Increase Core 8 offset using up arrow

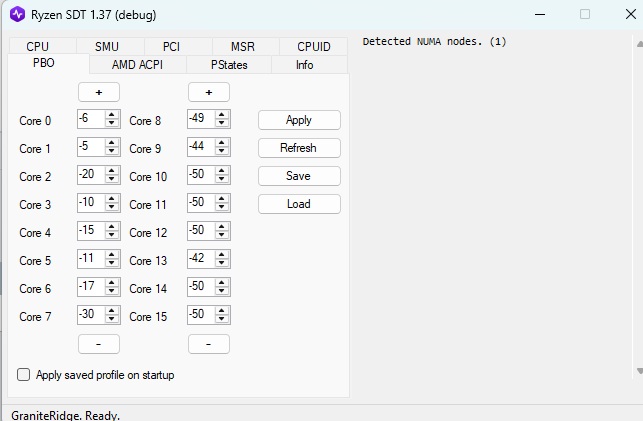point(222,116)
